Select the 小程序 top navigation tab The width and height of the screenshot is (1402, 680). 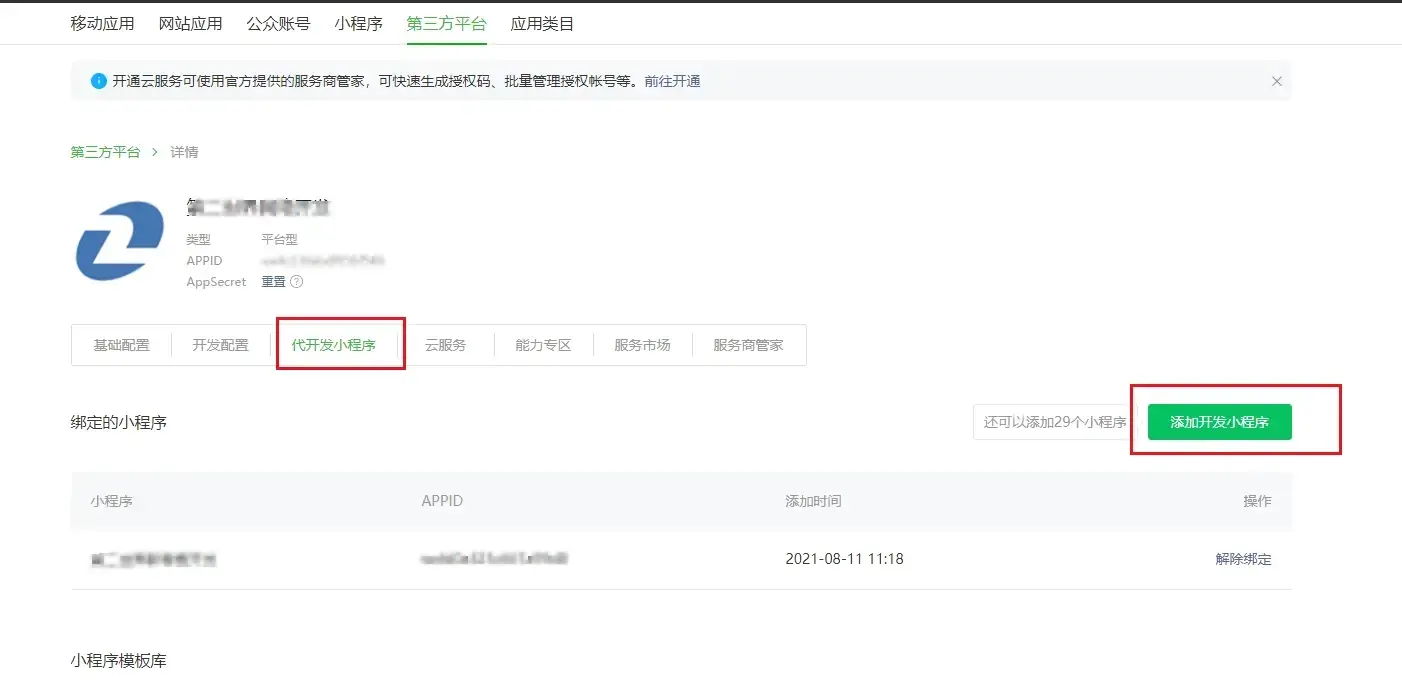click(x=358, y=23)
